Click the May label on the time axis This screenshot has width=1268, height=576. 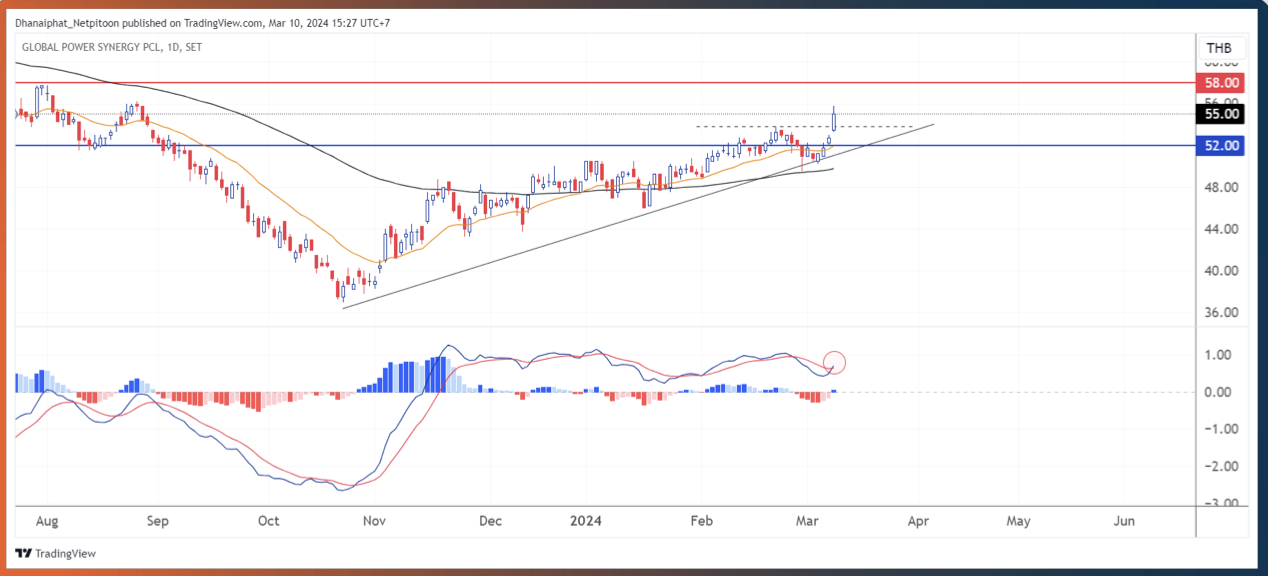click(1018, 521)
